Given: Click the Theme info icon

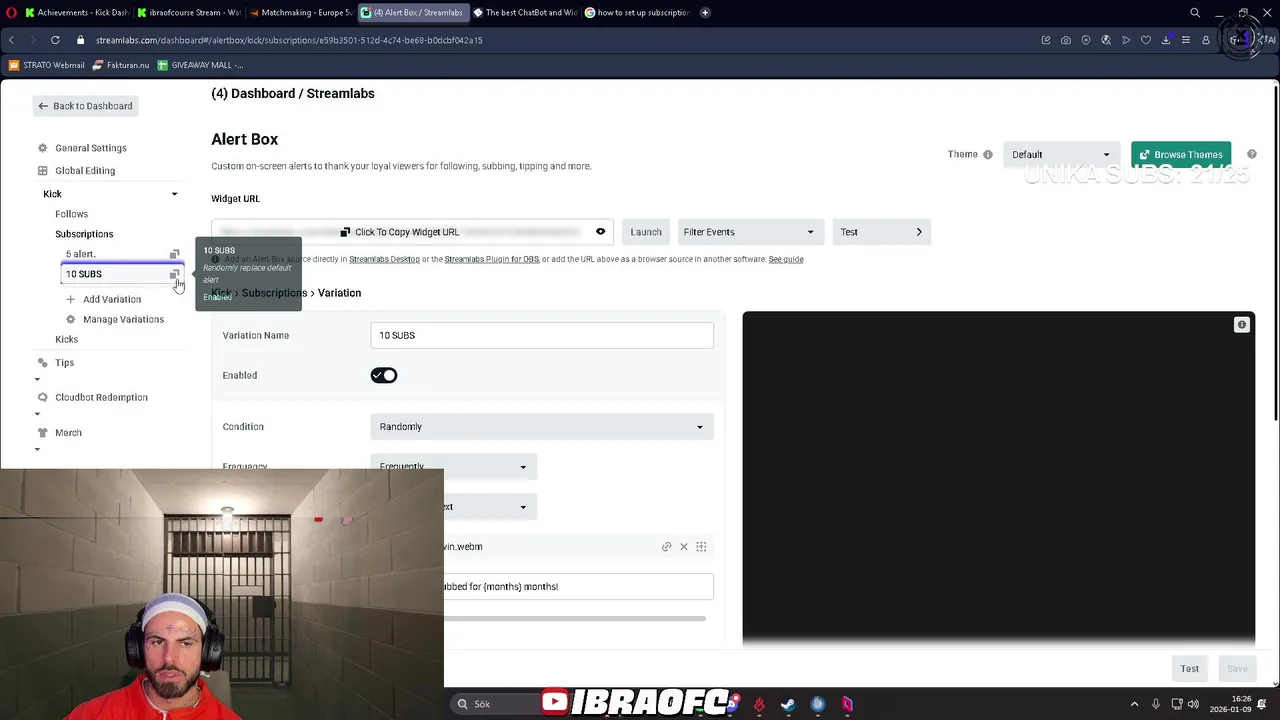Looking at the screenshot, I should pos(988,155).
